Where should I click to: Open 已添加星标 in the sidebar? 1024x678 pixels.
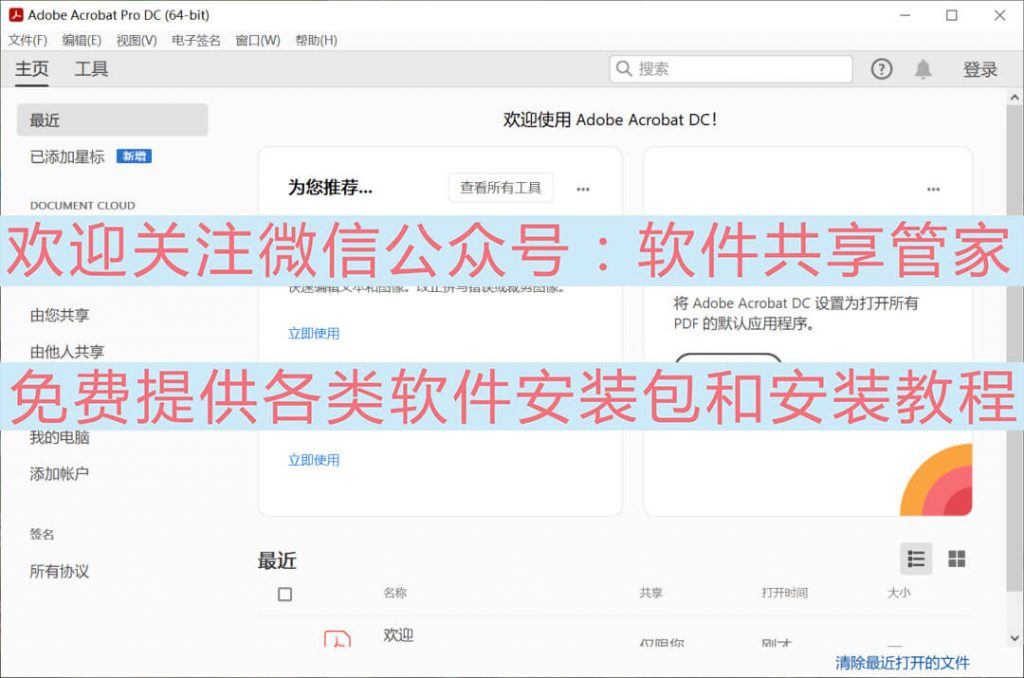pyautogui.click(x=67, y=157)
